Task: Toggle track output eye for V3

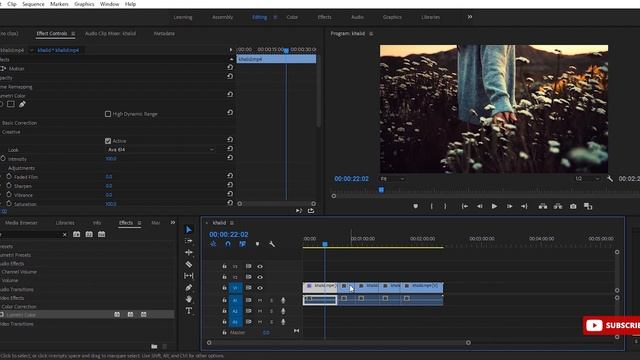Action: coord(260,267)
